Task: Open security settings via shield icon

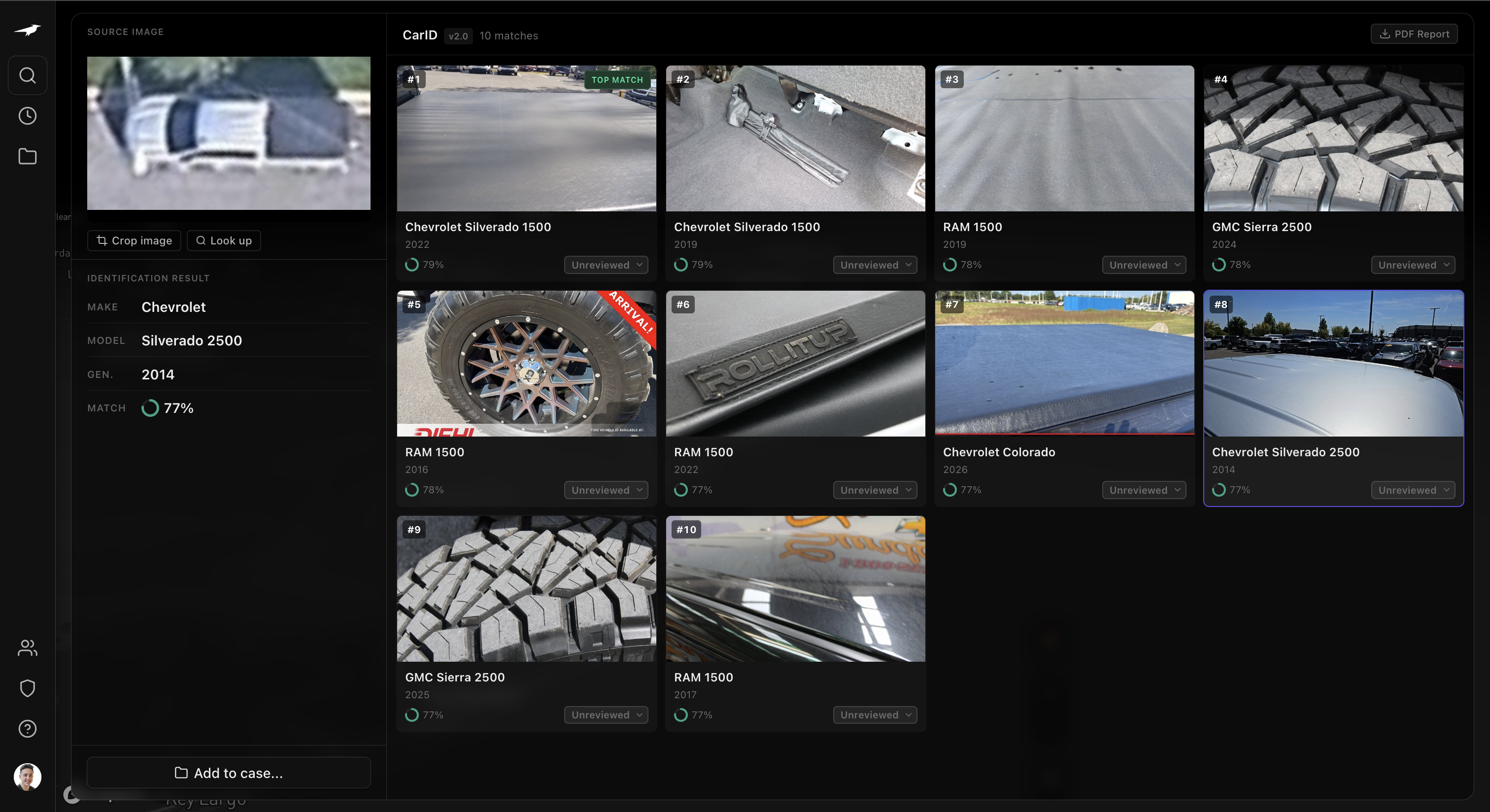Action: click(27, 688)
